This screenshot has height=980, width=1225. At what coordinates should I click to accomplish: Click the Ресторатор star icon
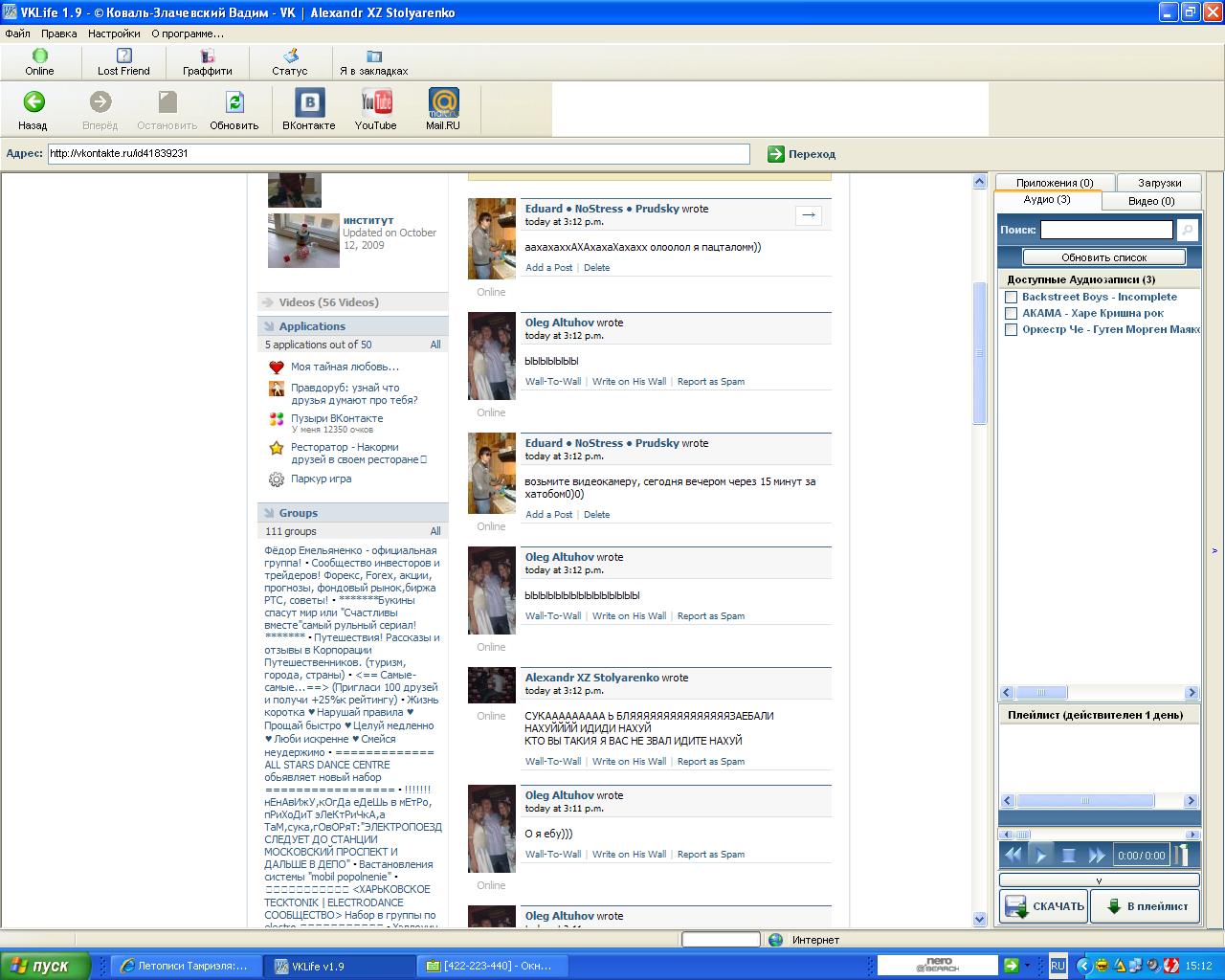point(277,447)
